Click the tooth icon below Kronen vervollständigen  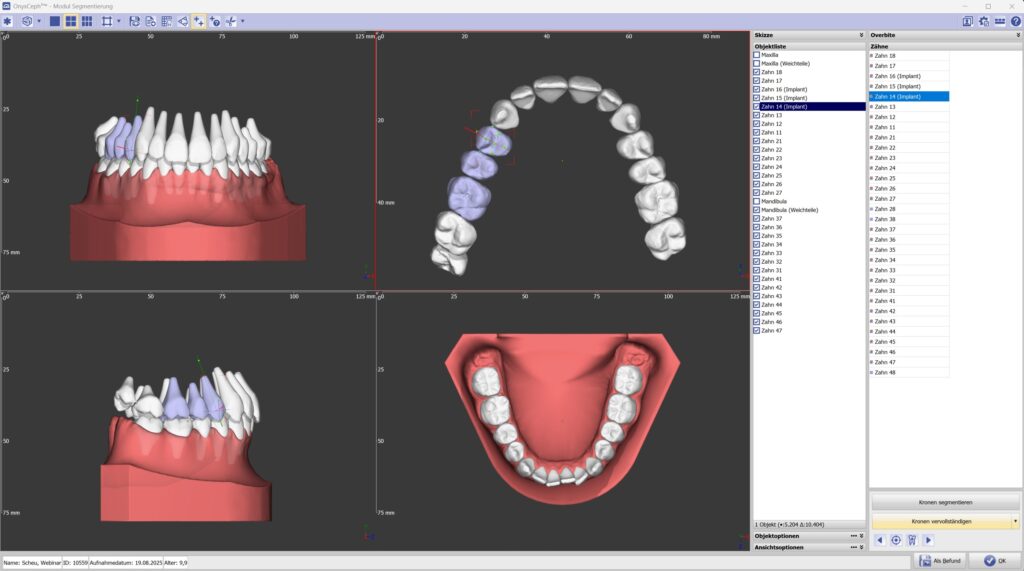(912, 540)
